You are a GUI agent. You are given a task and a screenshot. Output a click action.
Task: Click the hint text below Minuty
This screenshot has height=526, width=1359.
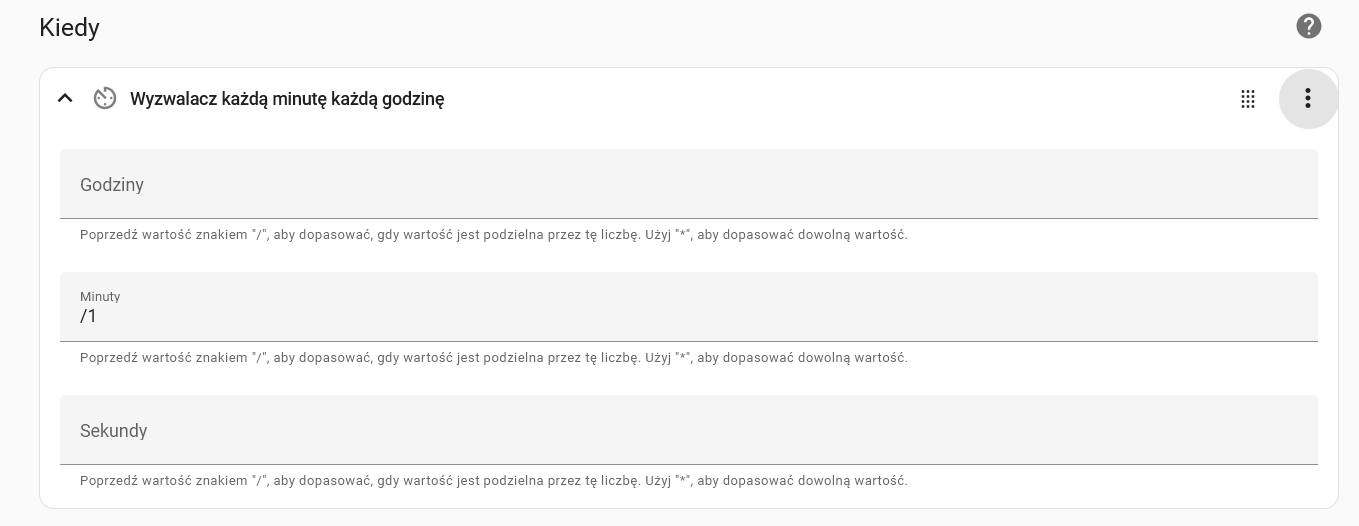coord(493,358)
